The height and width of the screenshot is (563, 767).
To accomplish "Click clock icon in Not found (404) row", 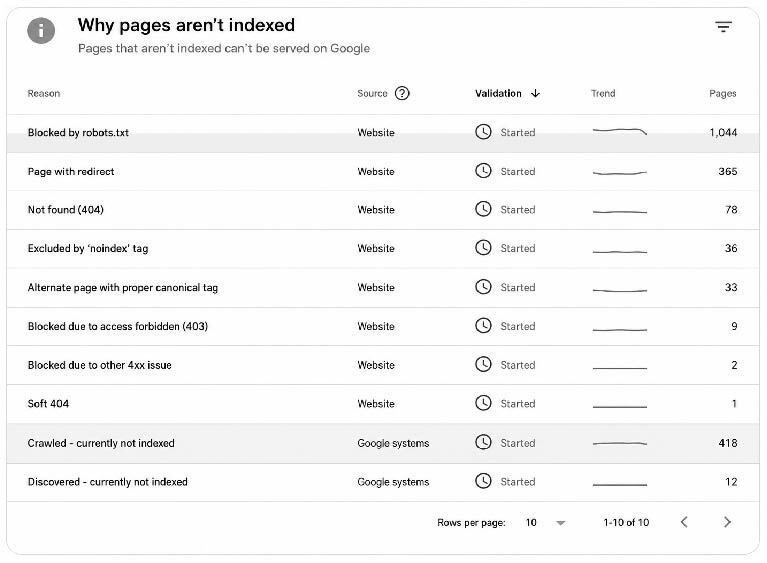I will [x=483, y=209].
